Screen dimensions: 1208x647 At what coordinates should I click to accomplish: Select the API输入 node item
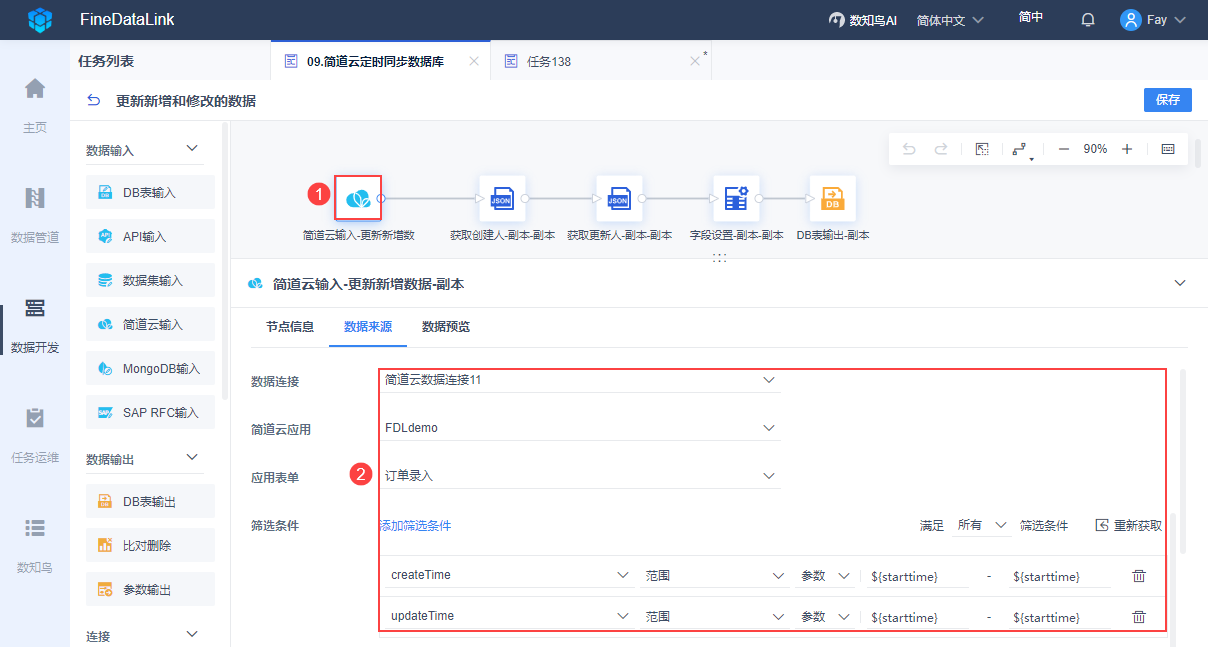tap(150, 236)
